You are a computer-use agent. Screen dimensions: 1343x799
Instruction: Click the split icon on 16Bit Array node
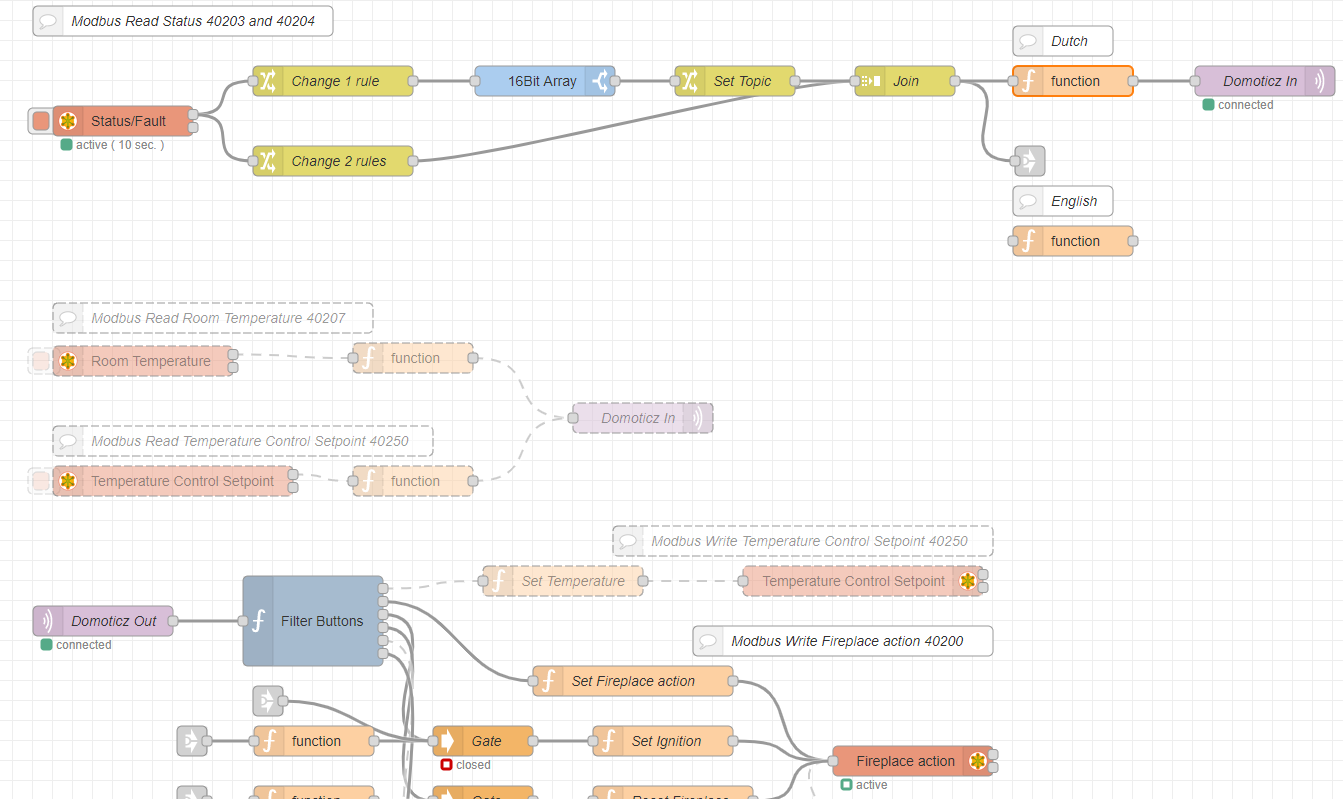tap(600, 81)
